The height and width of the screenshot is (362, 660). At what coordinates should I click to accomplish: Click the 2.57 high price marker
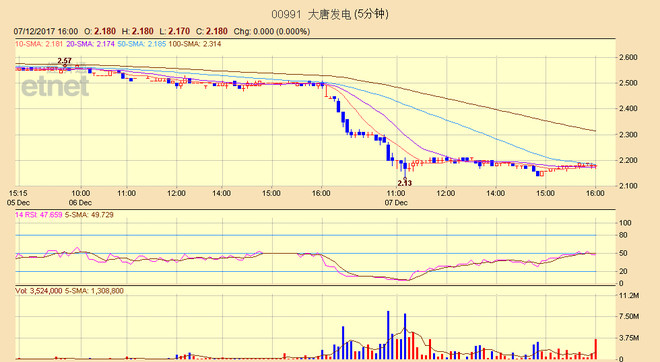point(64,61)
